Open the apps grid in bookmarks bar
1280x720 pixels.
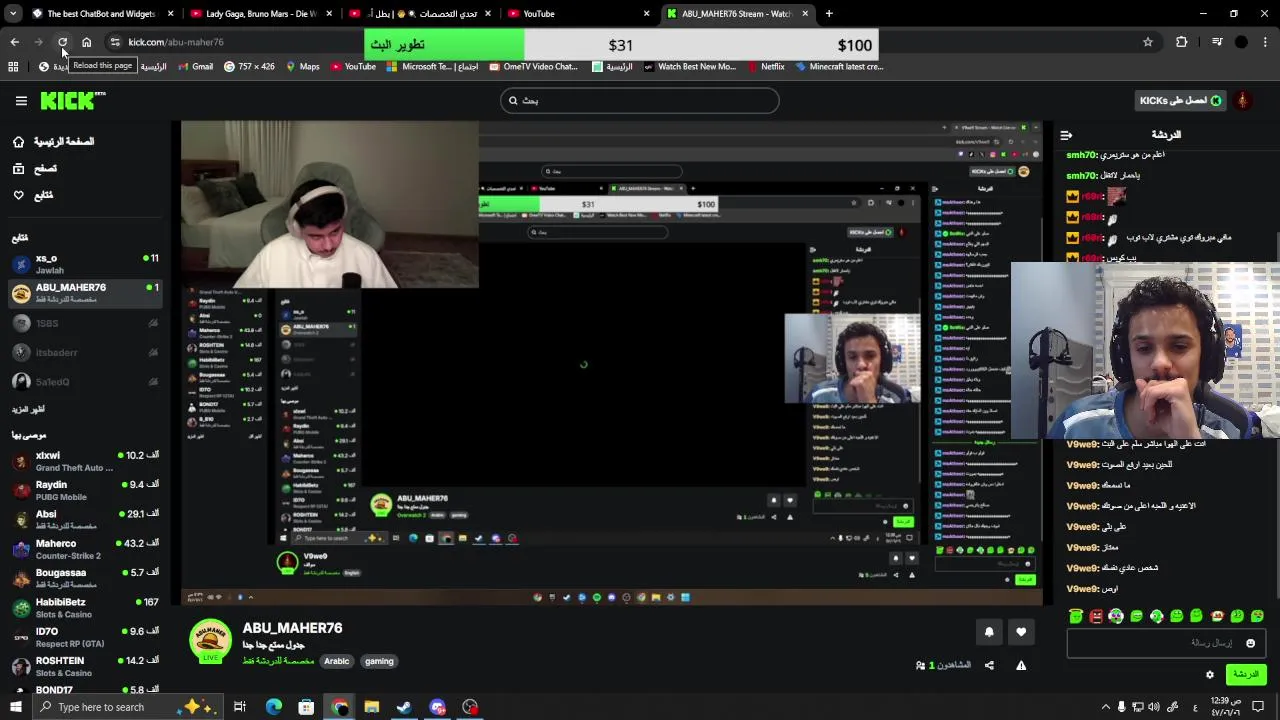13,67
